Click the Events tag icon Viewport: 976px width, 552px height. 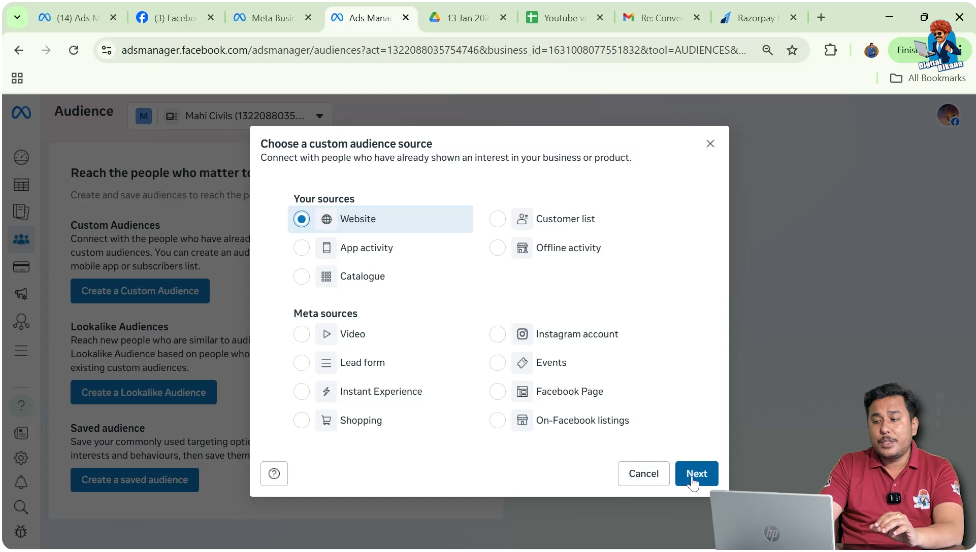522,363
